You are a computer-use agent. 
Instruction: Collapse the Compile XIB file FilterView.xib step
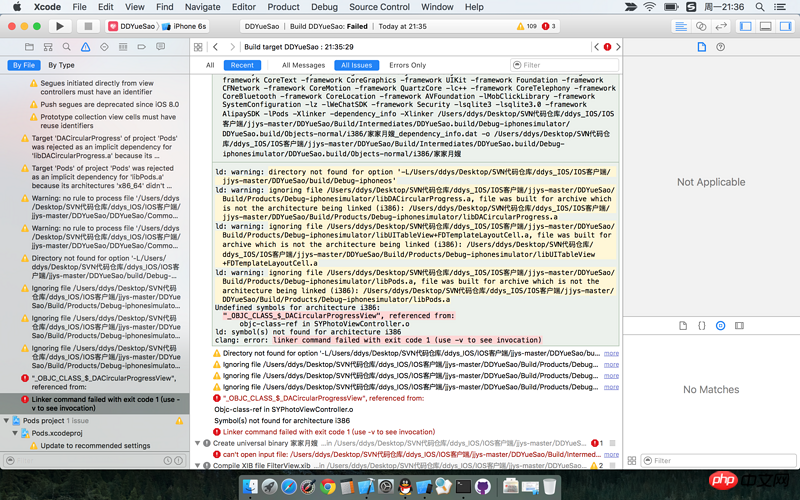197,466
